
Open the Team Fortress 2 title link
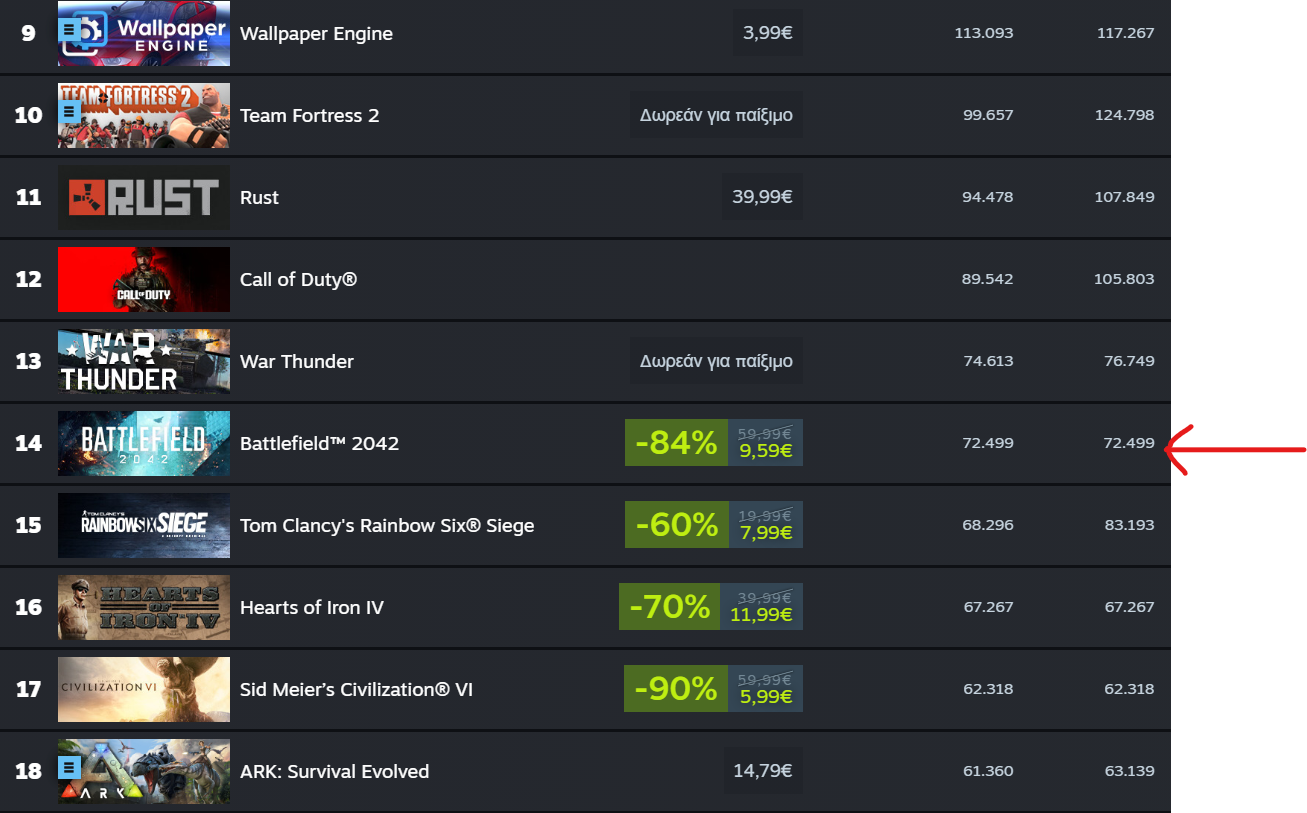310,116
